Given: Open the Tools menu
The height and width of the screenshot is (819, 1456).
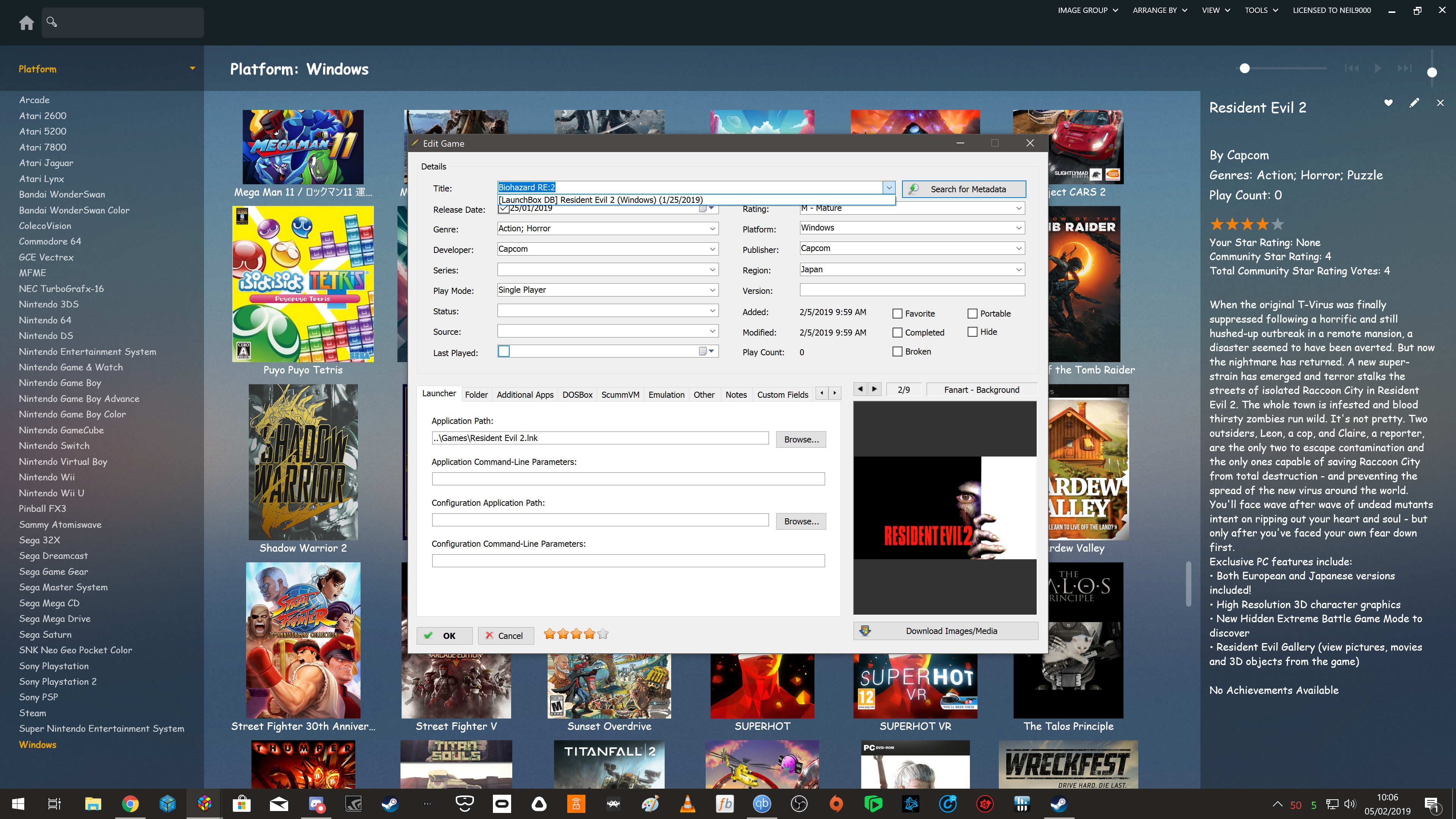Looking at the screenshot, I should [x=1261, y=10].
